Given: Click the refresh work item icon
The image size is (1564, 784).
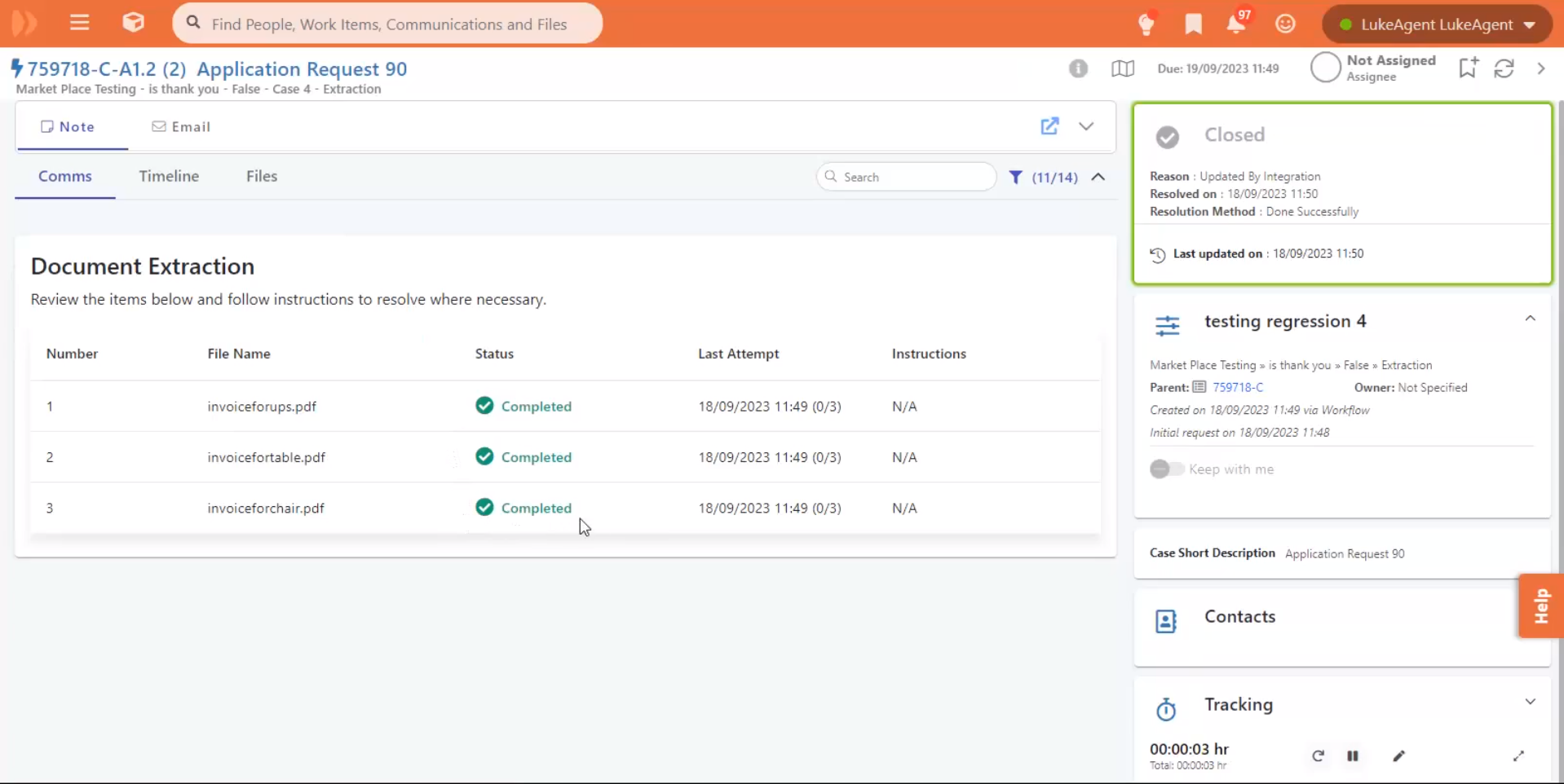Looking at the screenshot, I should (x=1504, y=68).
